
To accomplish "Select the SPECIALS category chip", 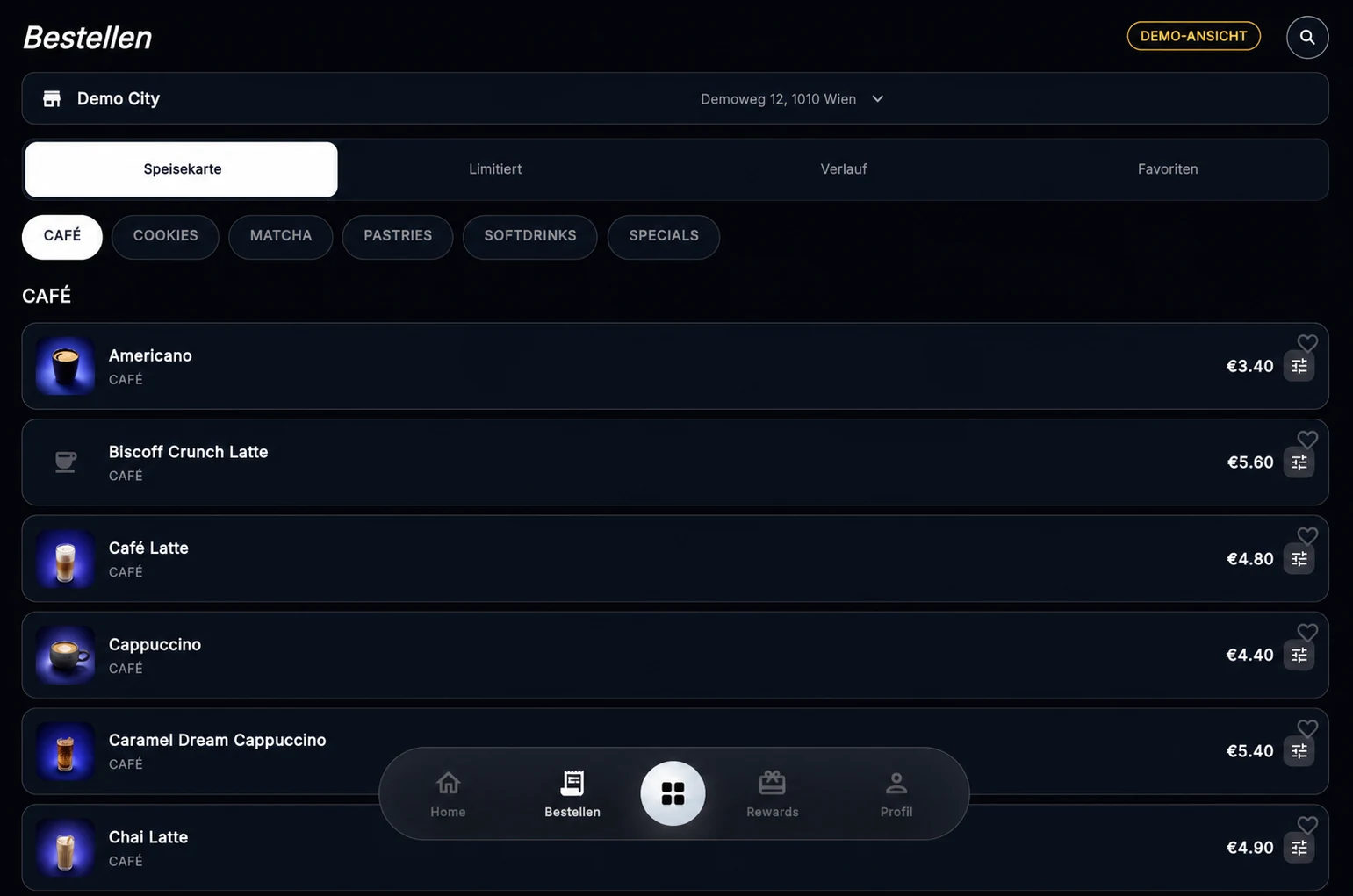I will point(664,236).
